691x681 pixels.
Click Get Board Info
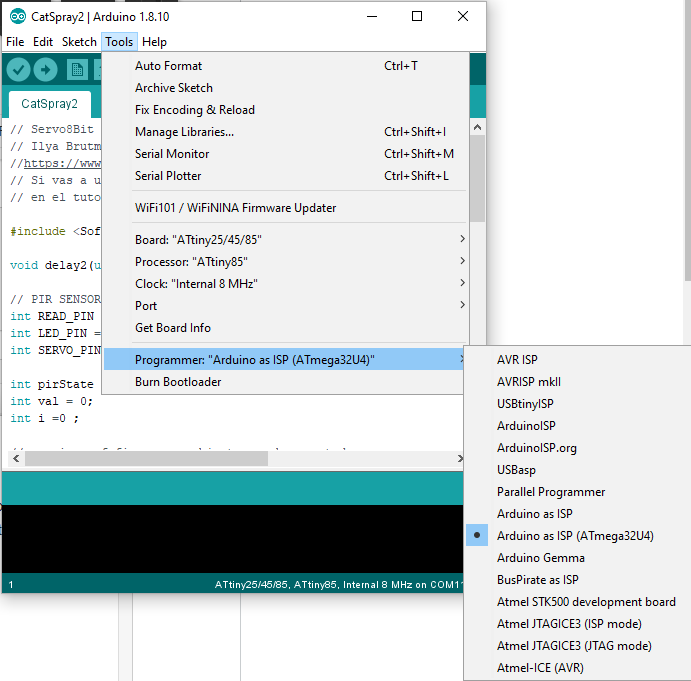pos(285,328)
